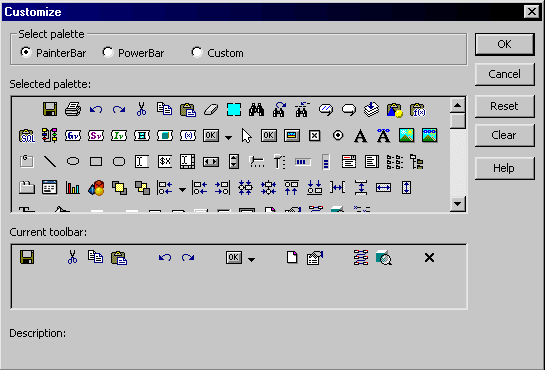Open dropdown arrow beside OK icon in current toolbar

[x=251, y=259]
